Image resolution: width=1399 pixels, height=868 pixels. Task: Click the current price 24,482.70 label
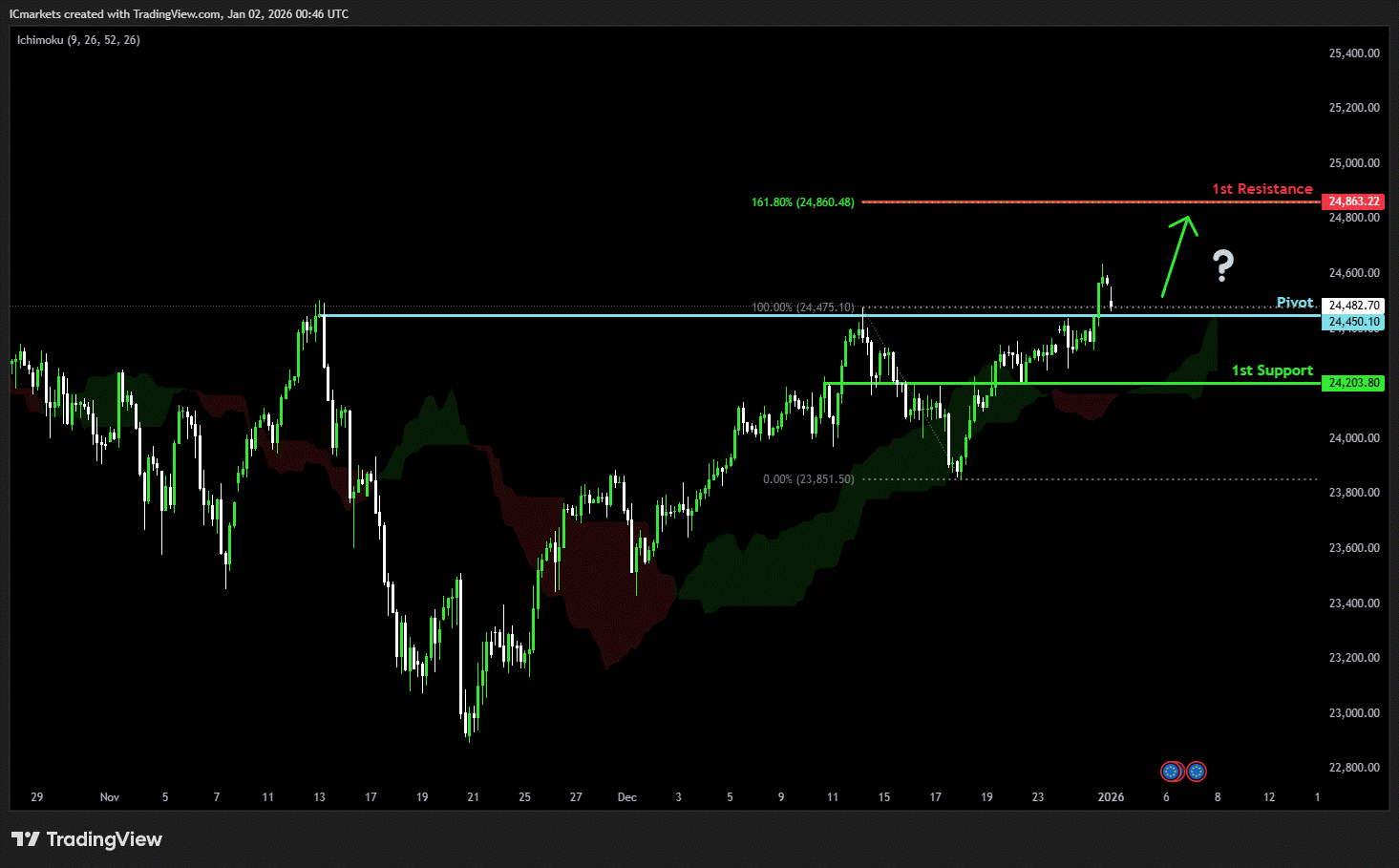[1353, 306]
